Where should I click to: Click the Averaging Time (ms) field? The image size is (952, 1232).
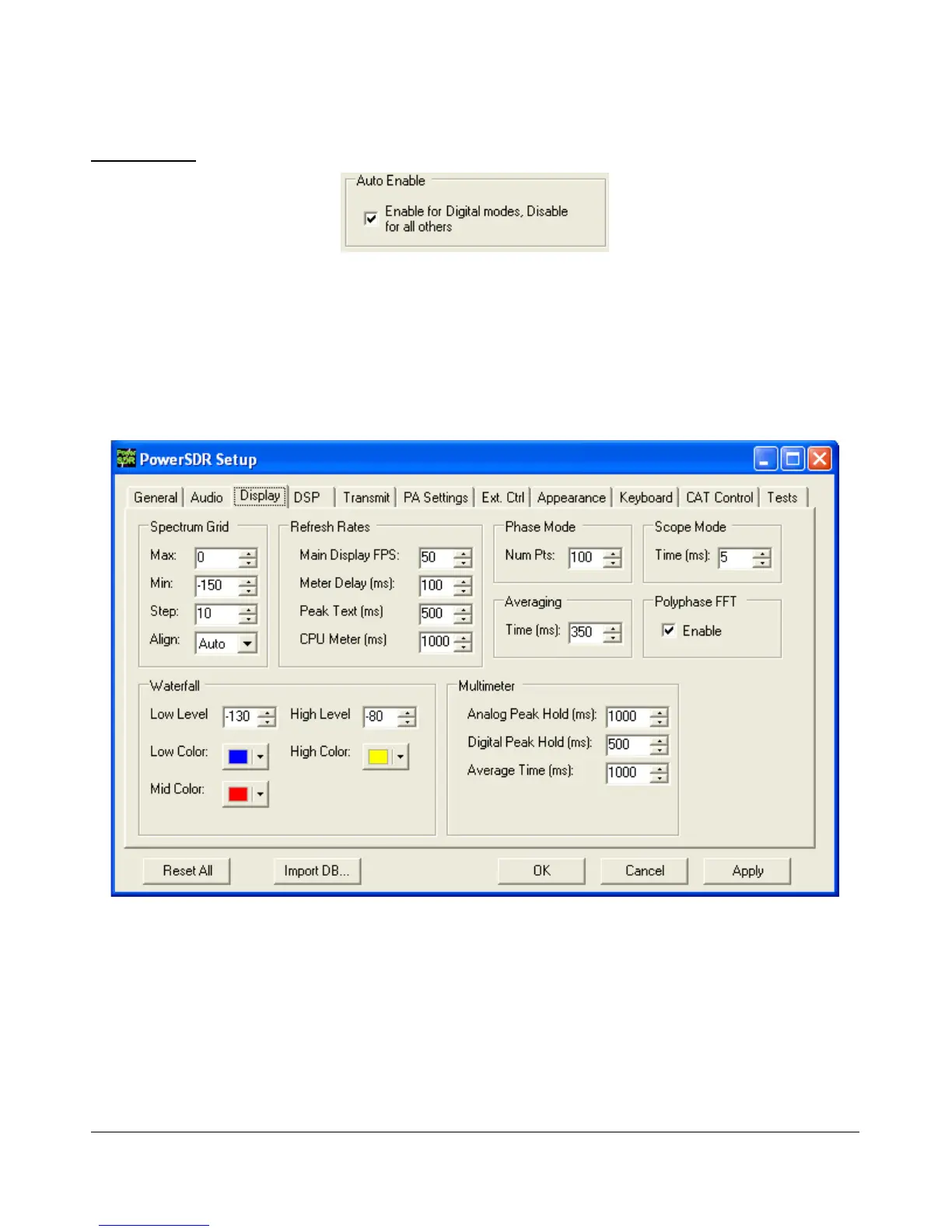[586, 632]
